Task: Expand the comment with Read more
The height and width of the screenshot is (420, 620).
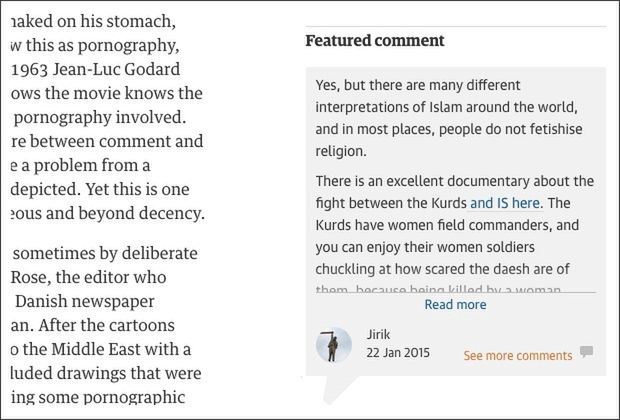Action: [455, 305]
